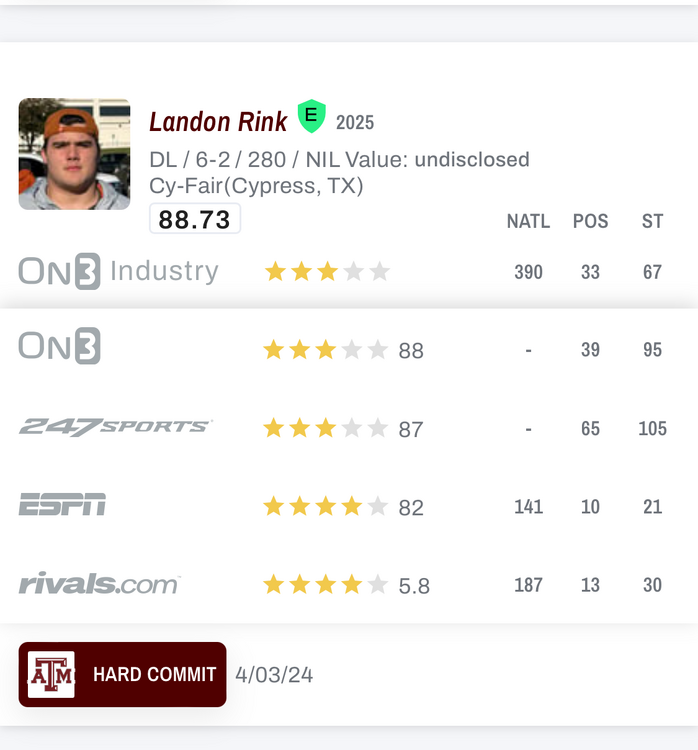The height and width of the screenshot is (750, 698).
Task: Click the NATL column header
Action: point(528,221)
